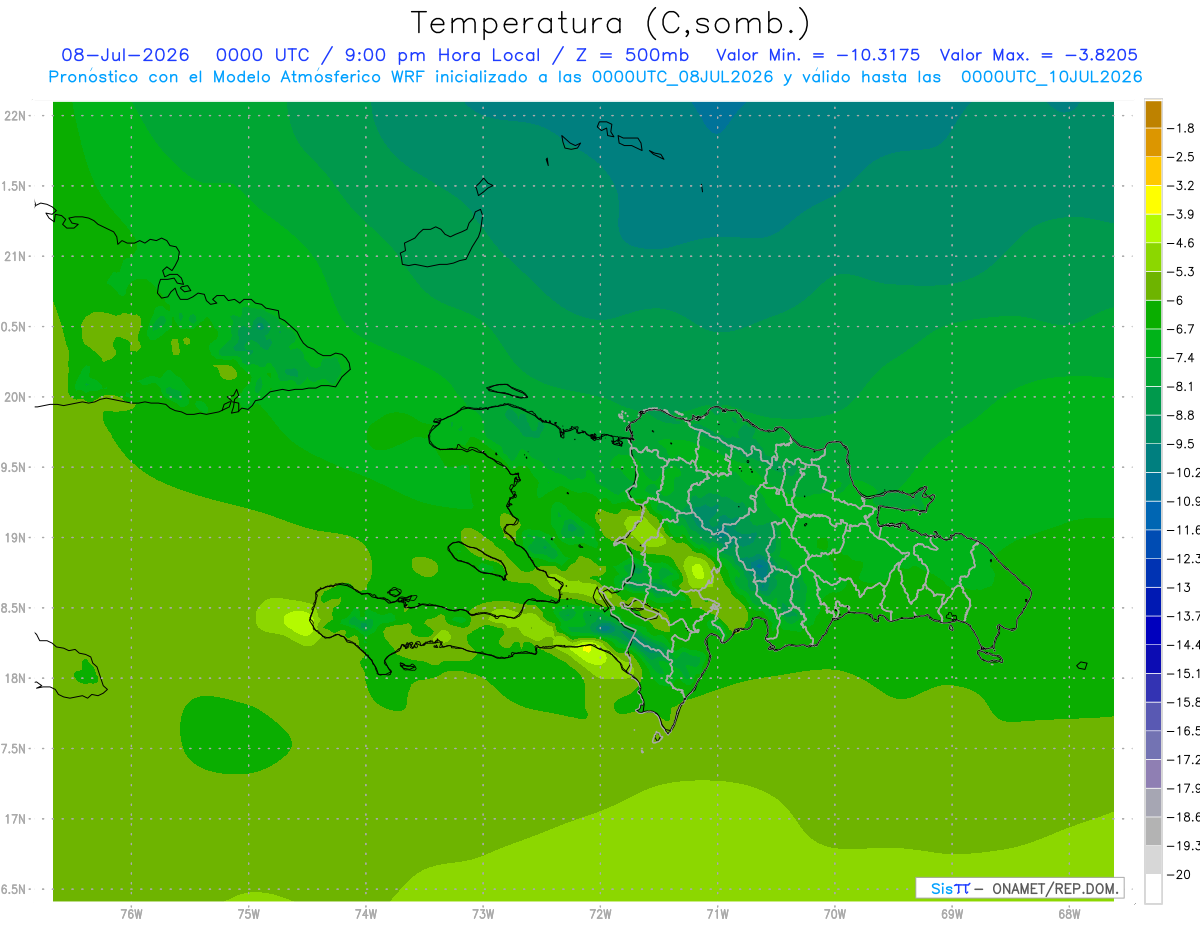Pick the teal swatch between -9.5 and -10.2
The height and width of the screenshot is (927, 1200).
coord(1153,458)
